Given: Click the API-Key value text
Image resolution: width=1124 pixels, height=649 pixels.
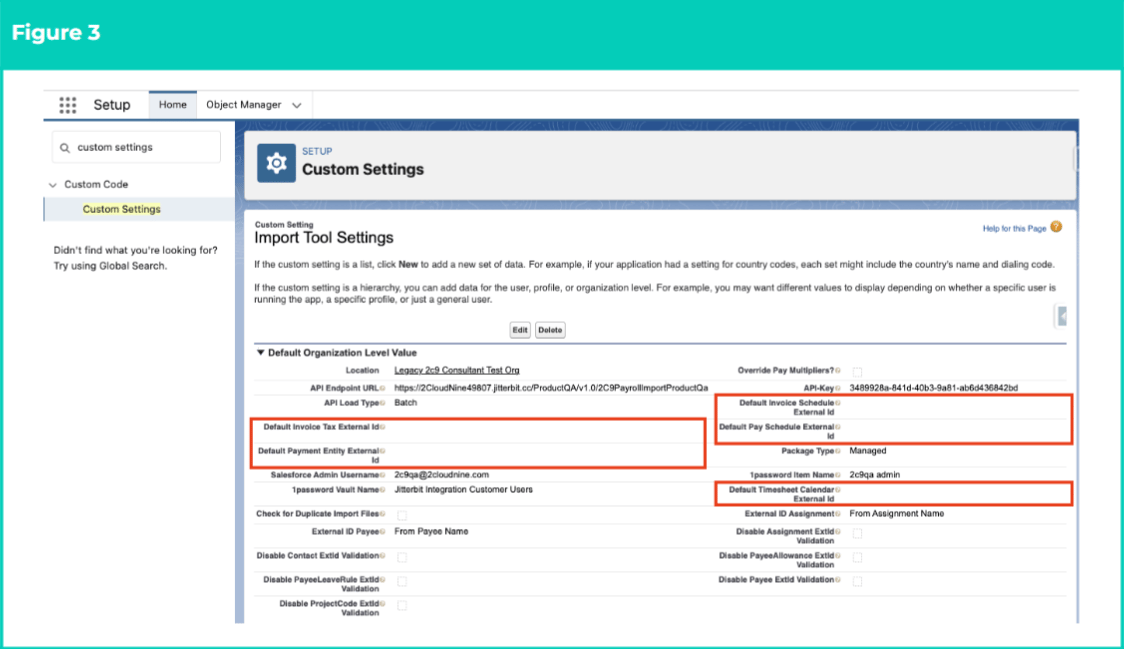Looking at the screenshot, I should (x=933, y=388).
